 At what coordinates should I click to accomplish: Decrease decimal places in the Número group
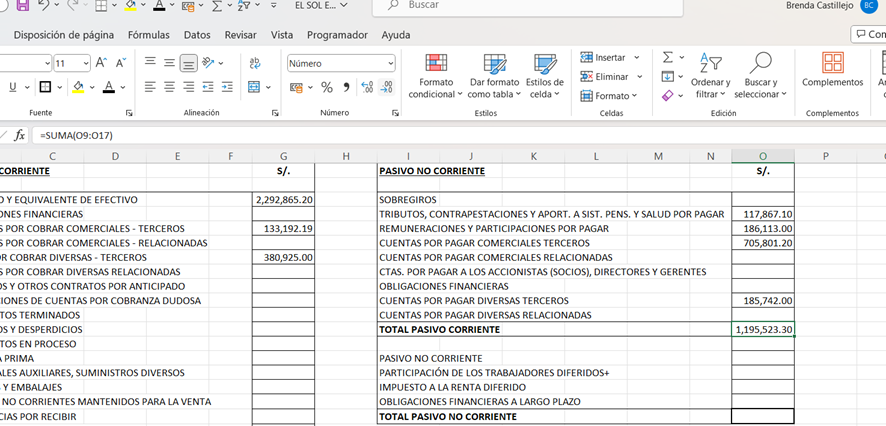(x=386, y=87)
